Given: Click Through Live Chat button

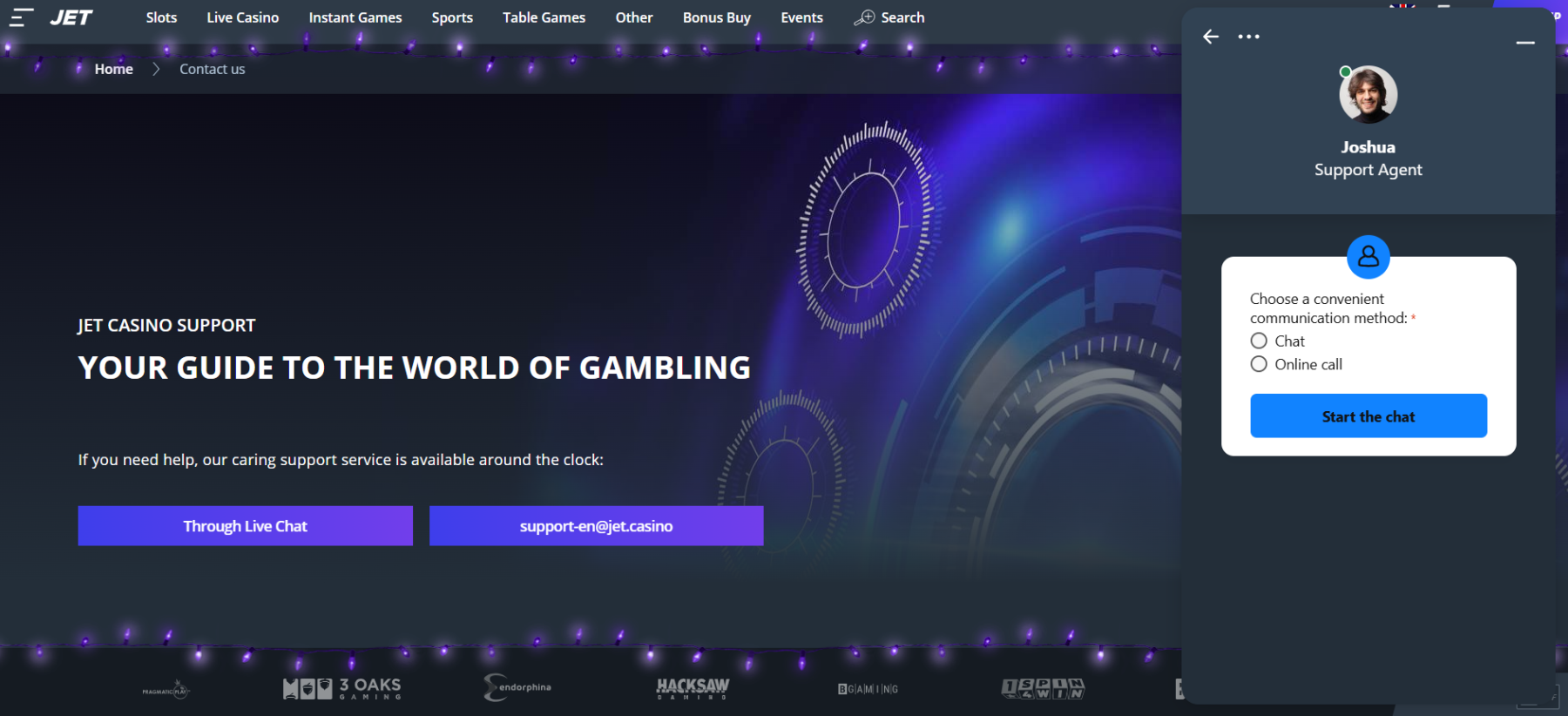Looking at the screenshot, I should point(246,526).
